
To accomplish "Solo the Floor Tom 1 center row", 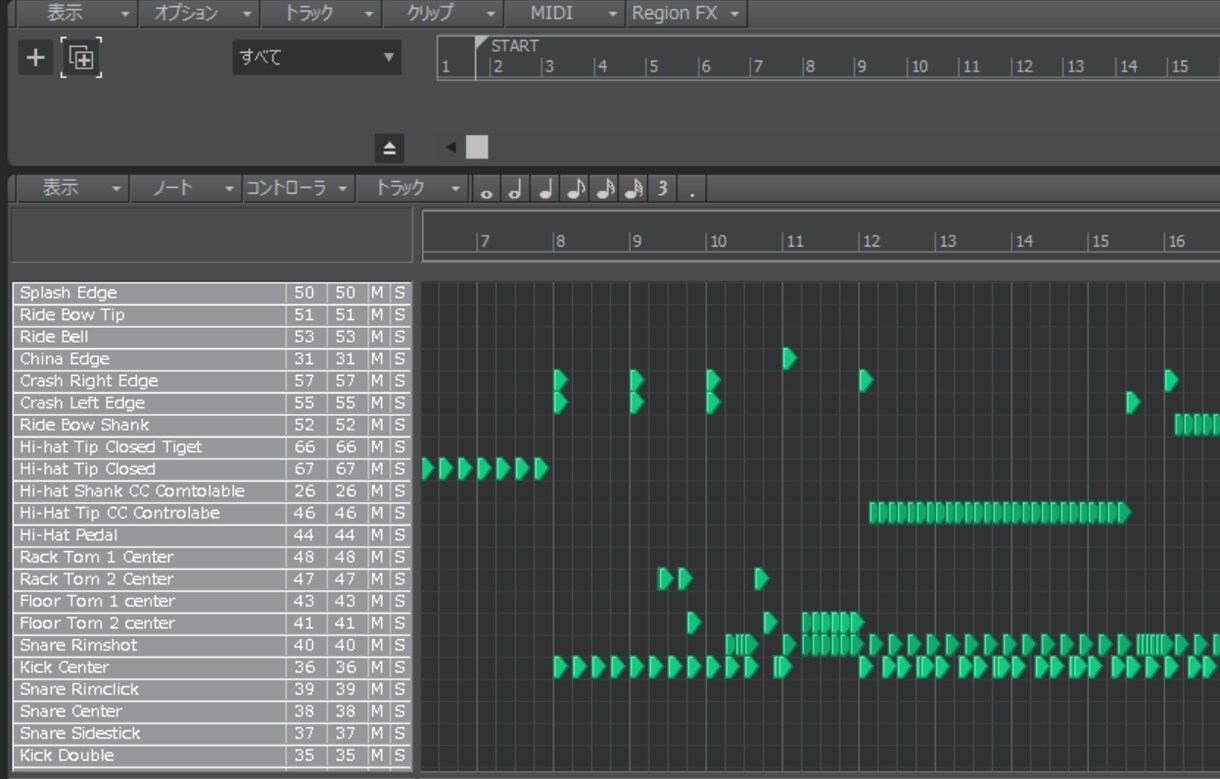I will pos(399,601).
